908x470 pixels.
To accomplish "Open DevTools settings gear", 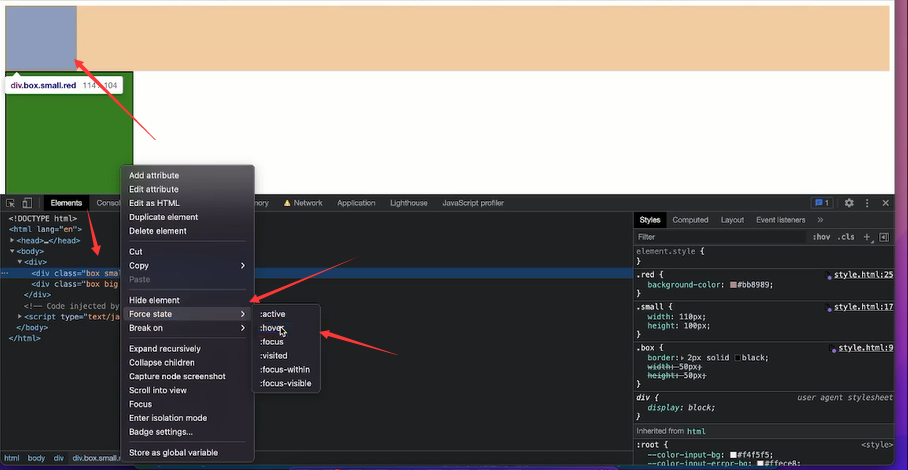I will [849, 203].
